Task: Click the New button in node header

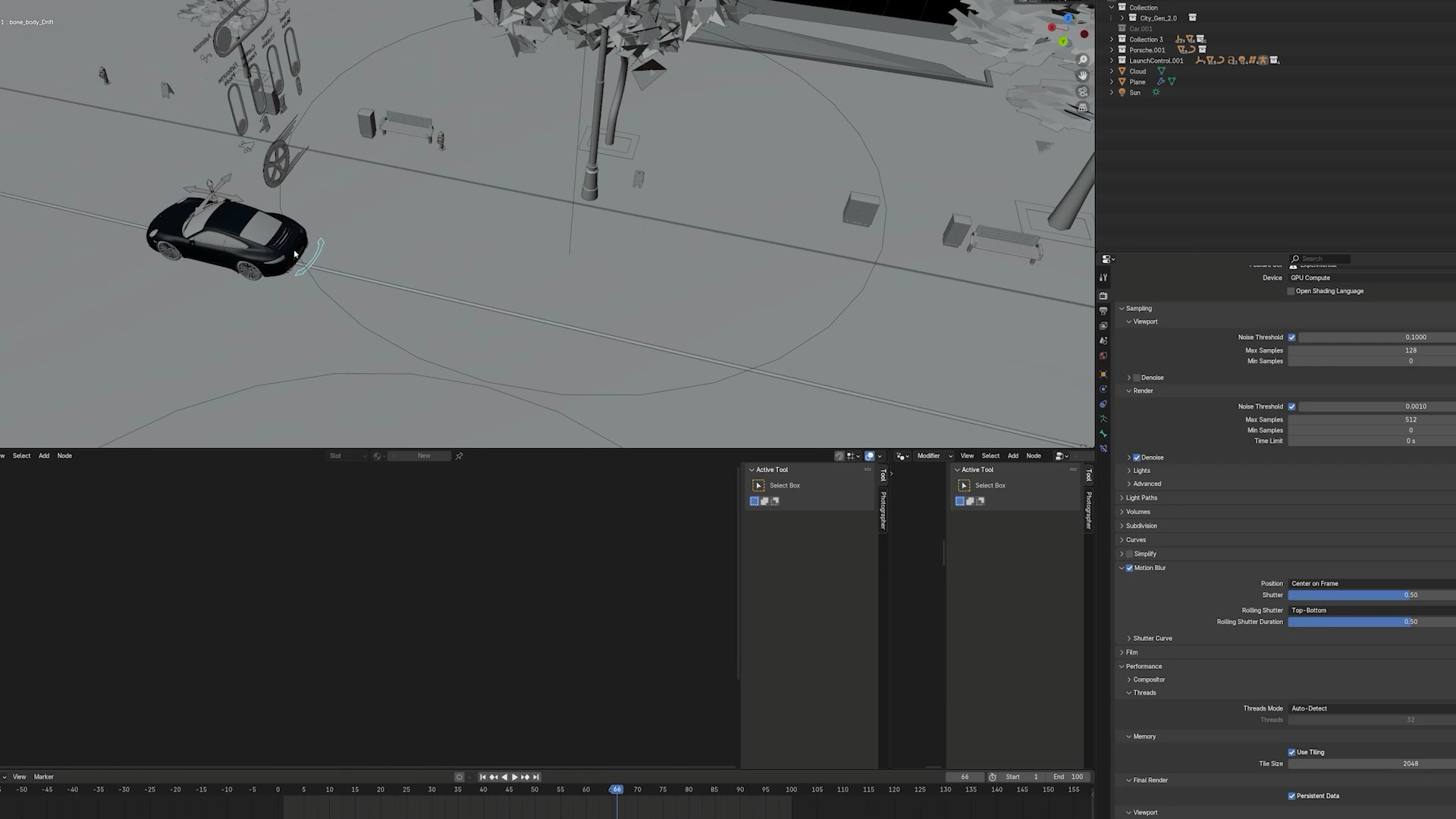Action: [423, 456]
